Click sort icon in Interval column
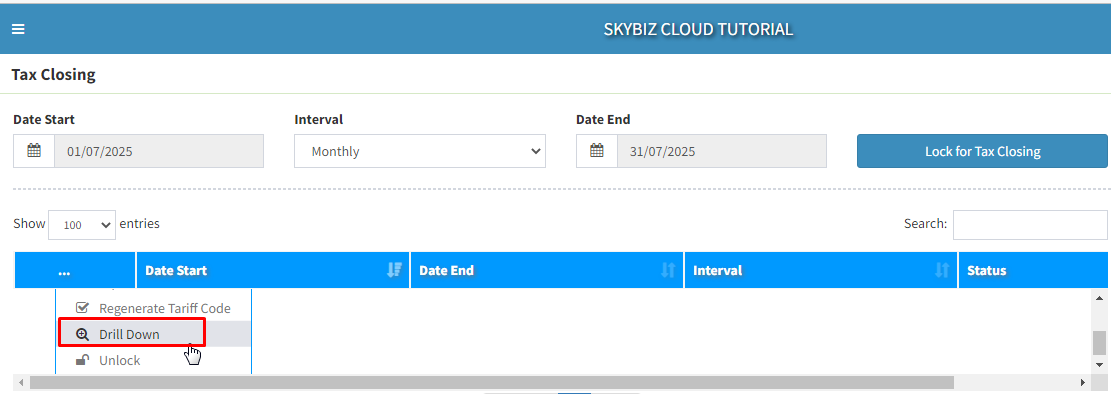The width and height of the screenshot is (1118, 407). click(x=942, y=270)
